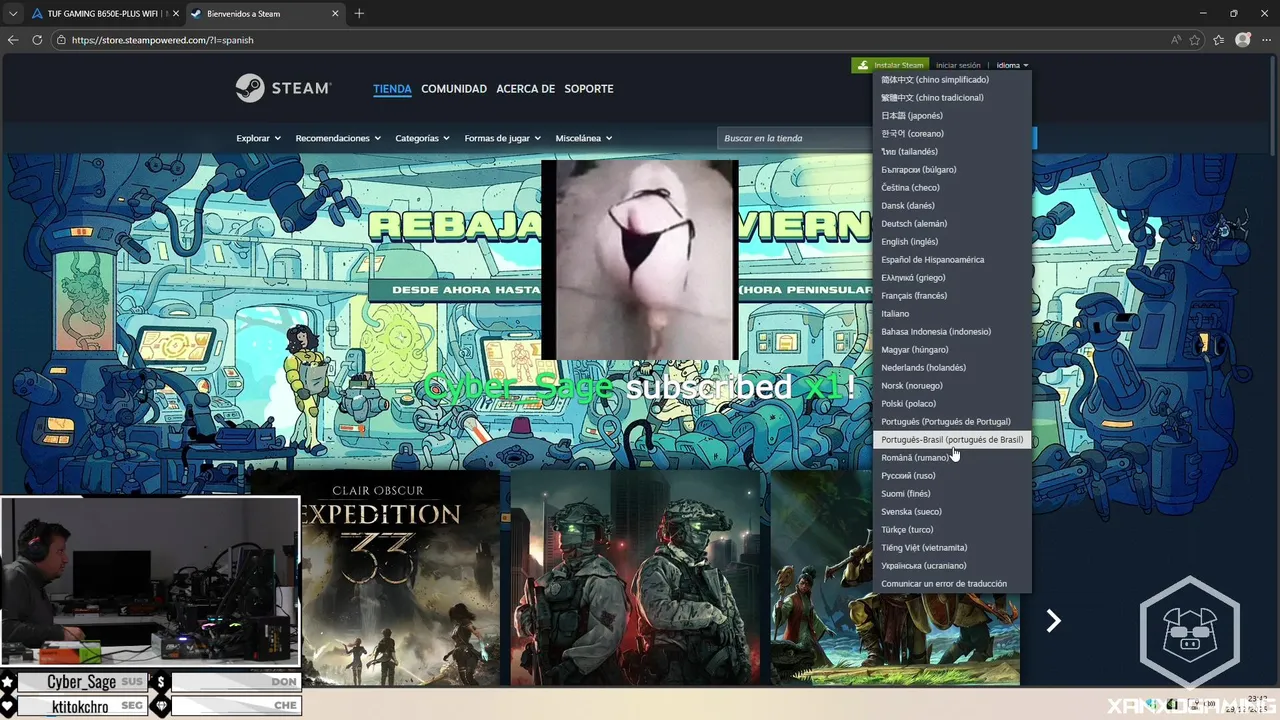Select japonés language option
The height and width of the screenshot is (720, 1280).
951,116
